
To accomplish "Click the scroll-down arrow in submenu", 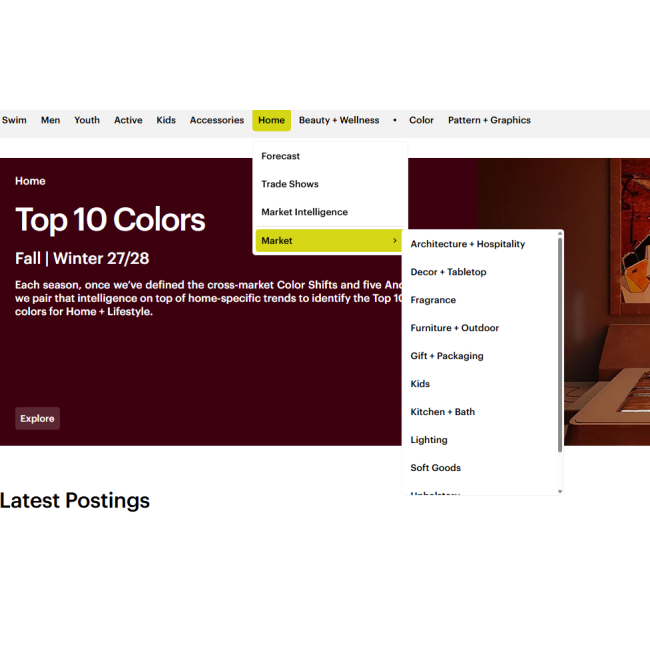I will click(560, 492).
